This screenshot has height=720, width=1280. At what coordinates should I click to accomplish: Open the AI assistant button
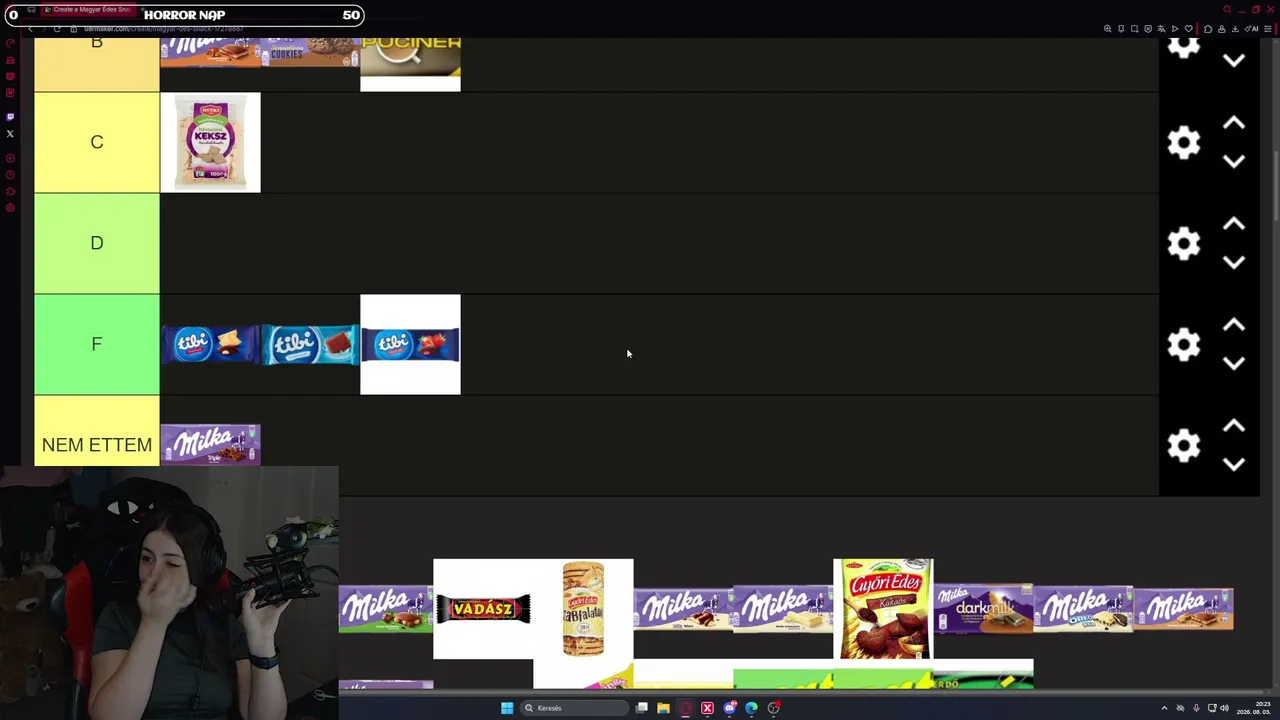[x=1253, y=29]
